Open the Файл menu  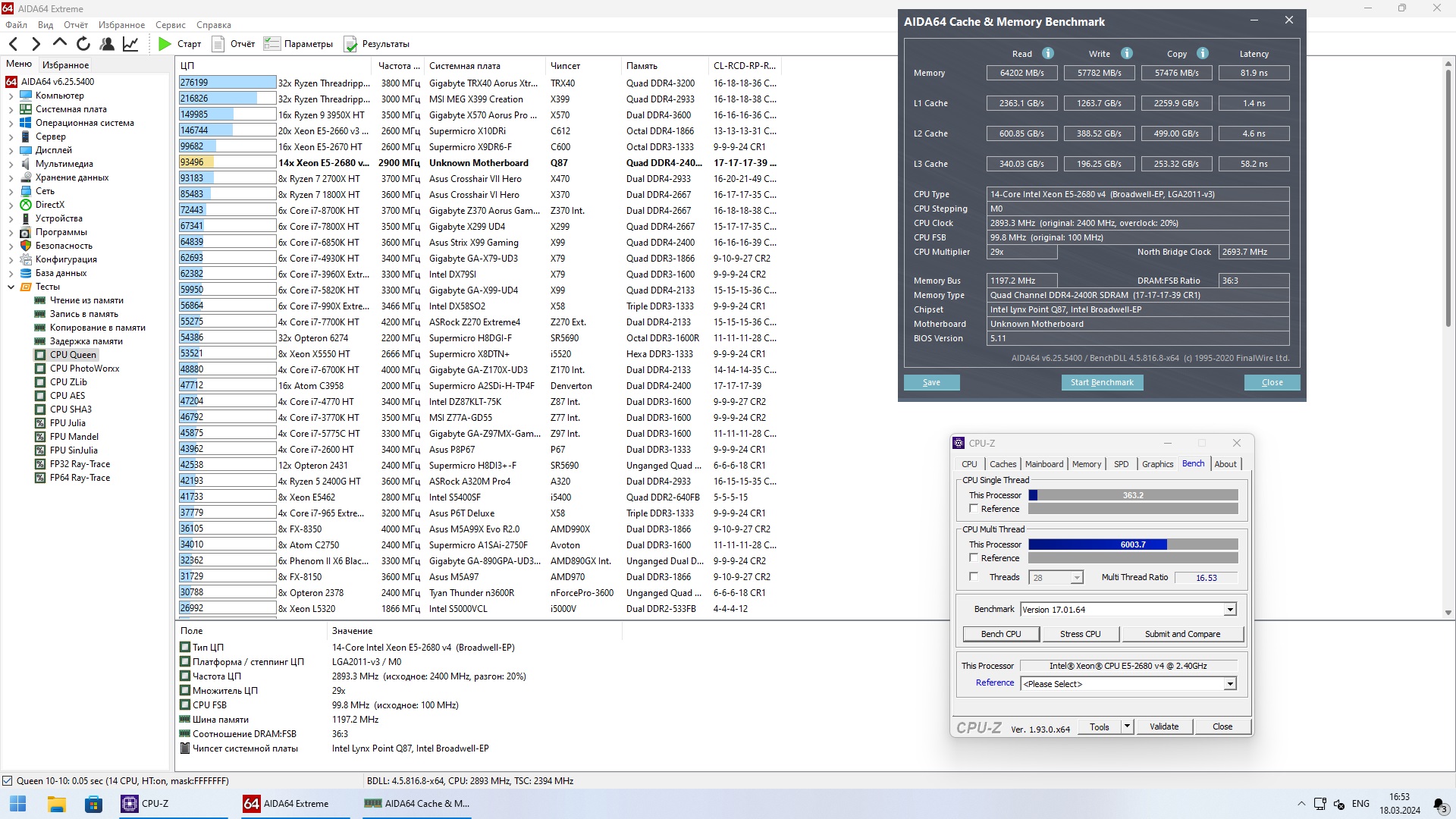(16, 25)
